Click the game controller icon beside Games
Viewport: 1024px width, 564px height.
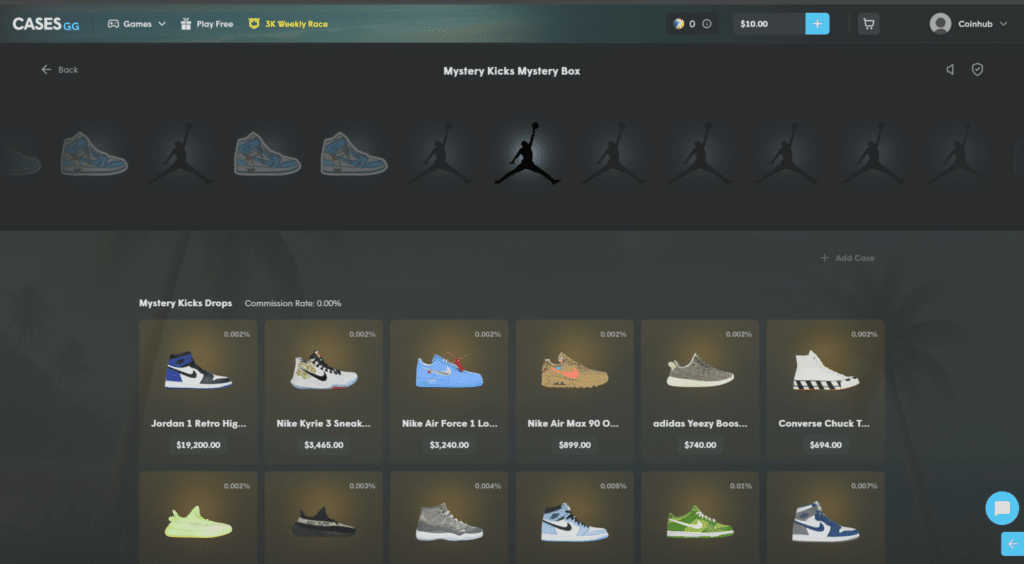tap(113, 24)
